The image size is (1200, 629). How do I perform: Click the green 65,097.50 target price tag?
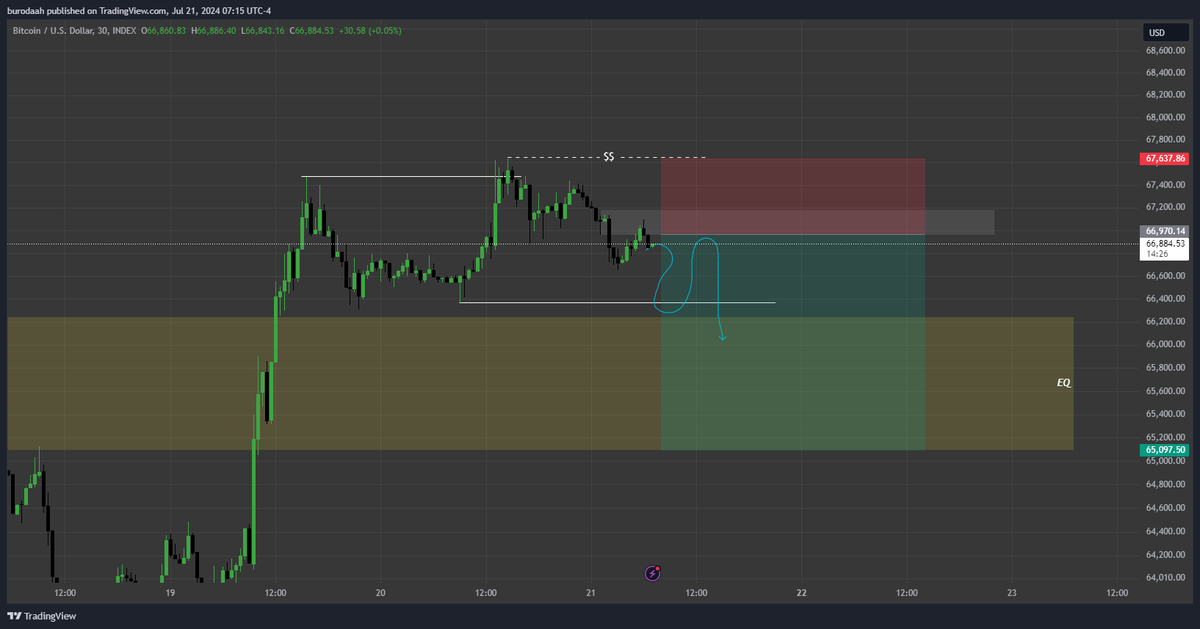click(x=1163, y=450)
